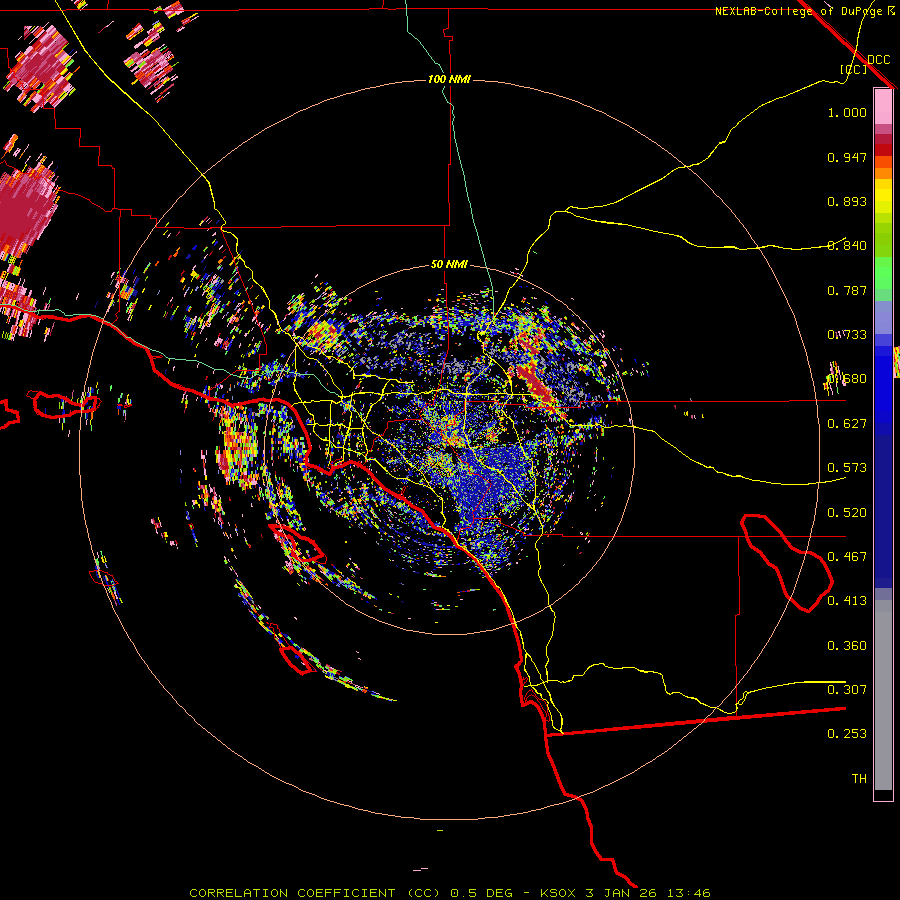Select the 0.947 scale value
Viewport: 900px width, 900px height.
tap(847, 157)
